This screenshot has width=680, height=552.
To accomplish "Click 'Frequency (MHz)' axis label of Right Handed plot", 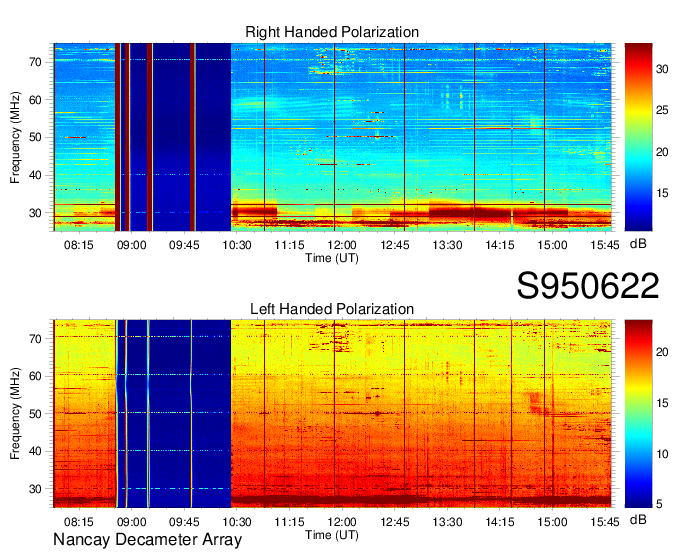I will point(15,137).
